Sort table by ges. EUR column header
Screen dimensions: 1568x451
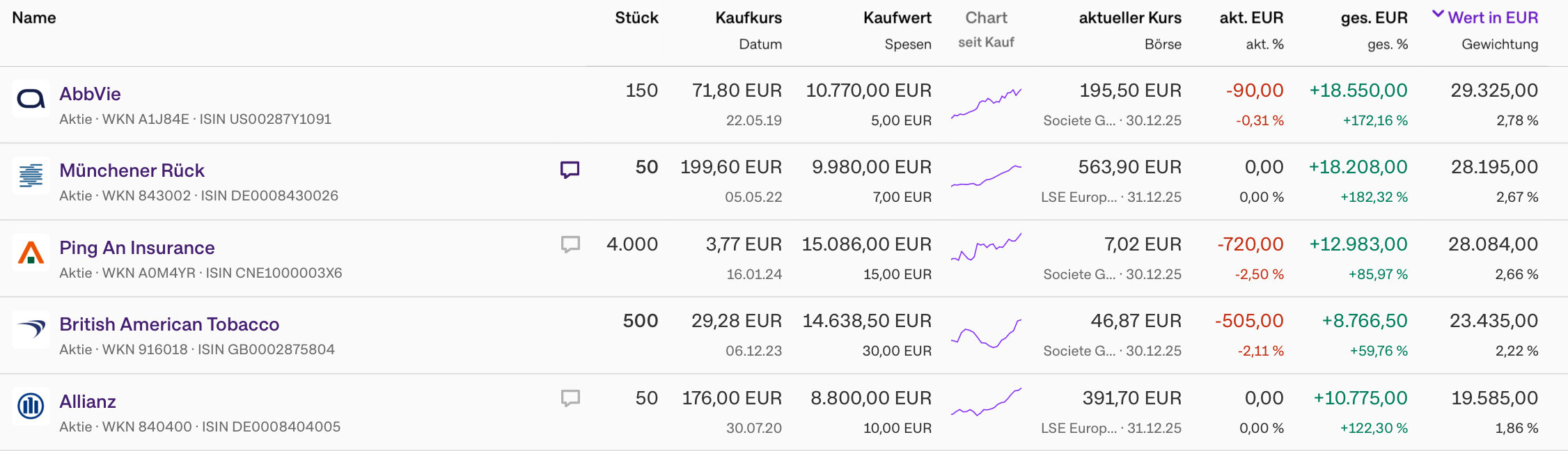click(x=1374, y=18)
